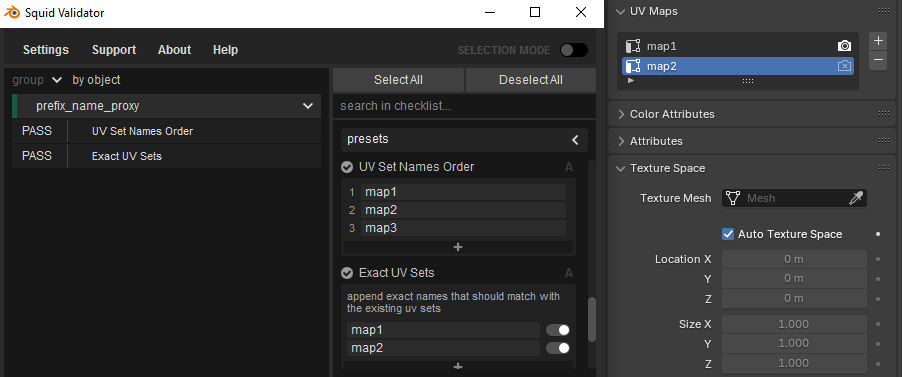Add a name row under Exact UV Sets list

click(x=458, y=365)
